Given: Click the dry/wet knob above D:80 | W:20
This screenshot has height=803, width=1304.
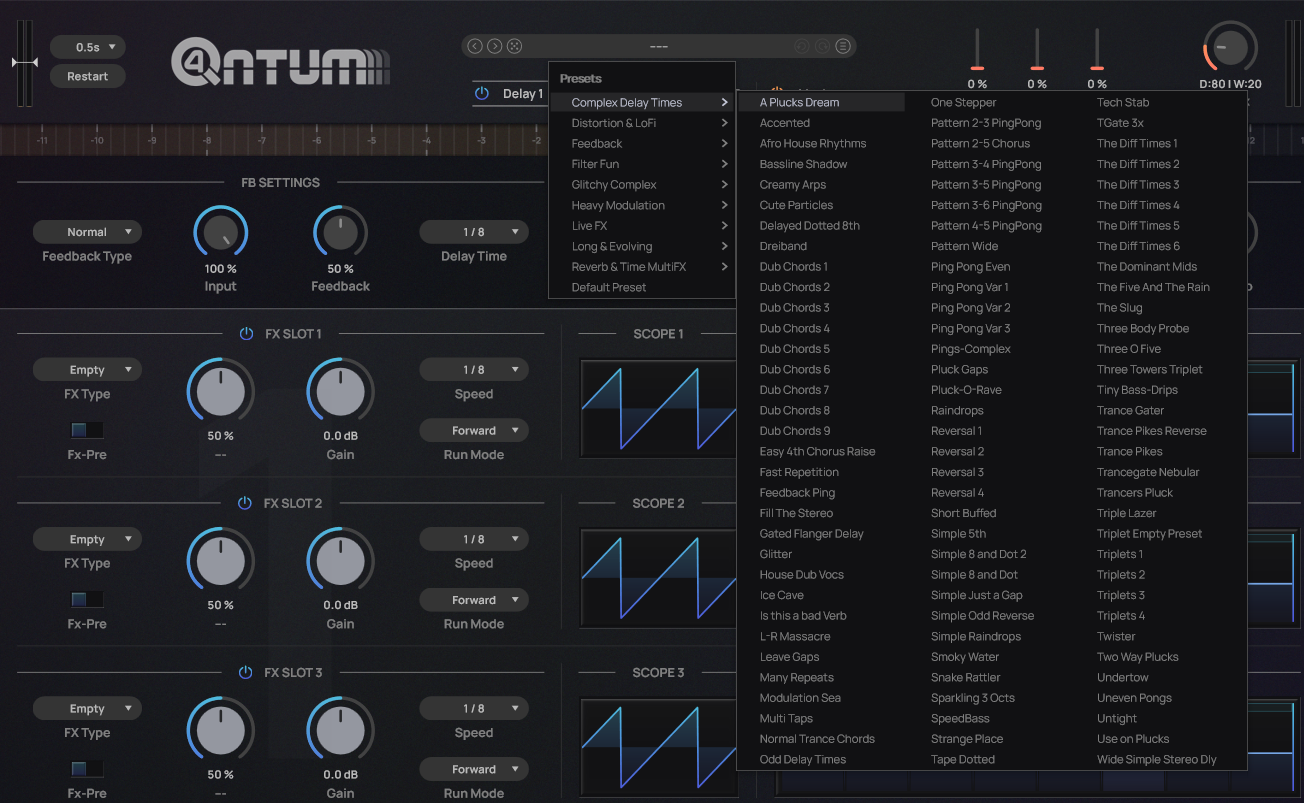Looking at the screenshot, I should point(1230,48).
